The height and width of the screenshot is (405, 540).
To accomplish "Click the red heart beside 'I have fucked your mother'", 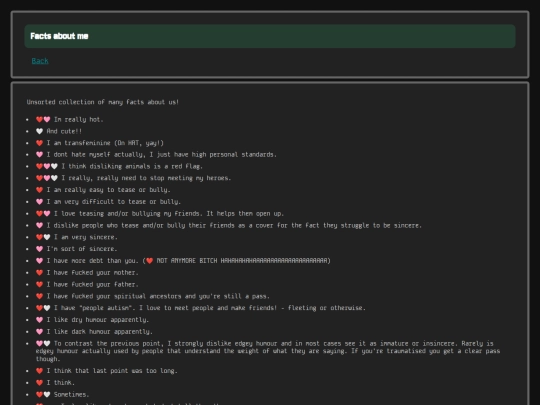I will pos(39,273).
